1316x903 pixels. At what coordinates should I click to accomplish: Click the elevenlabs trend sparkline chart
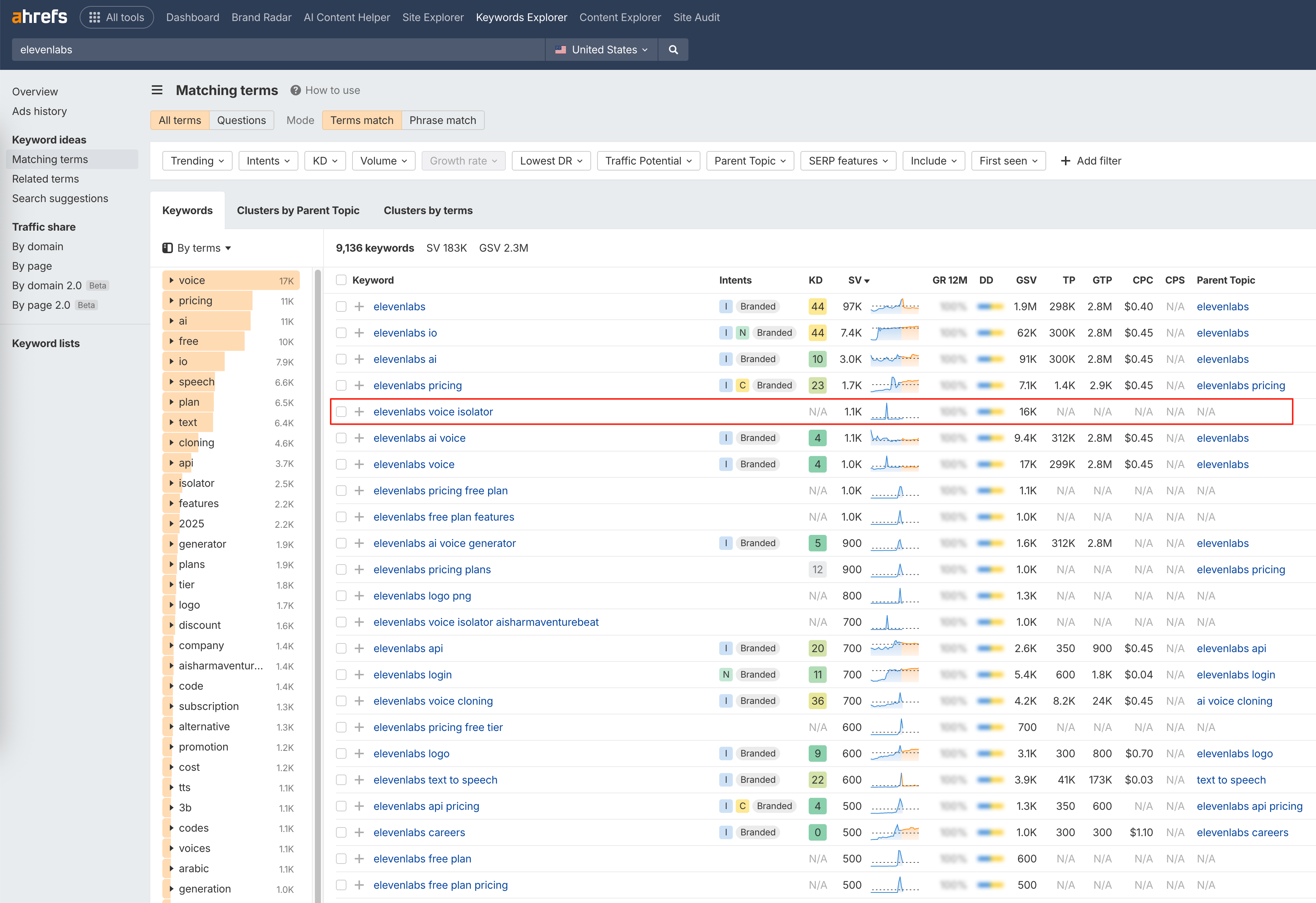(x=894, y=306)
